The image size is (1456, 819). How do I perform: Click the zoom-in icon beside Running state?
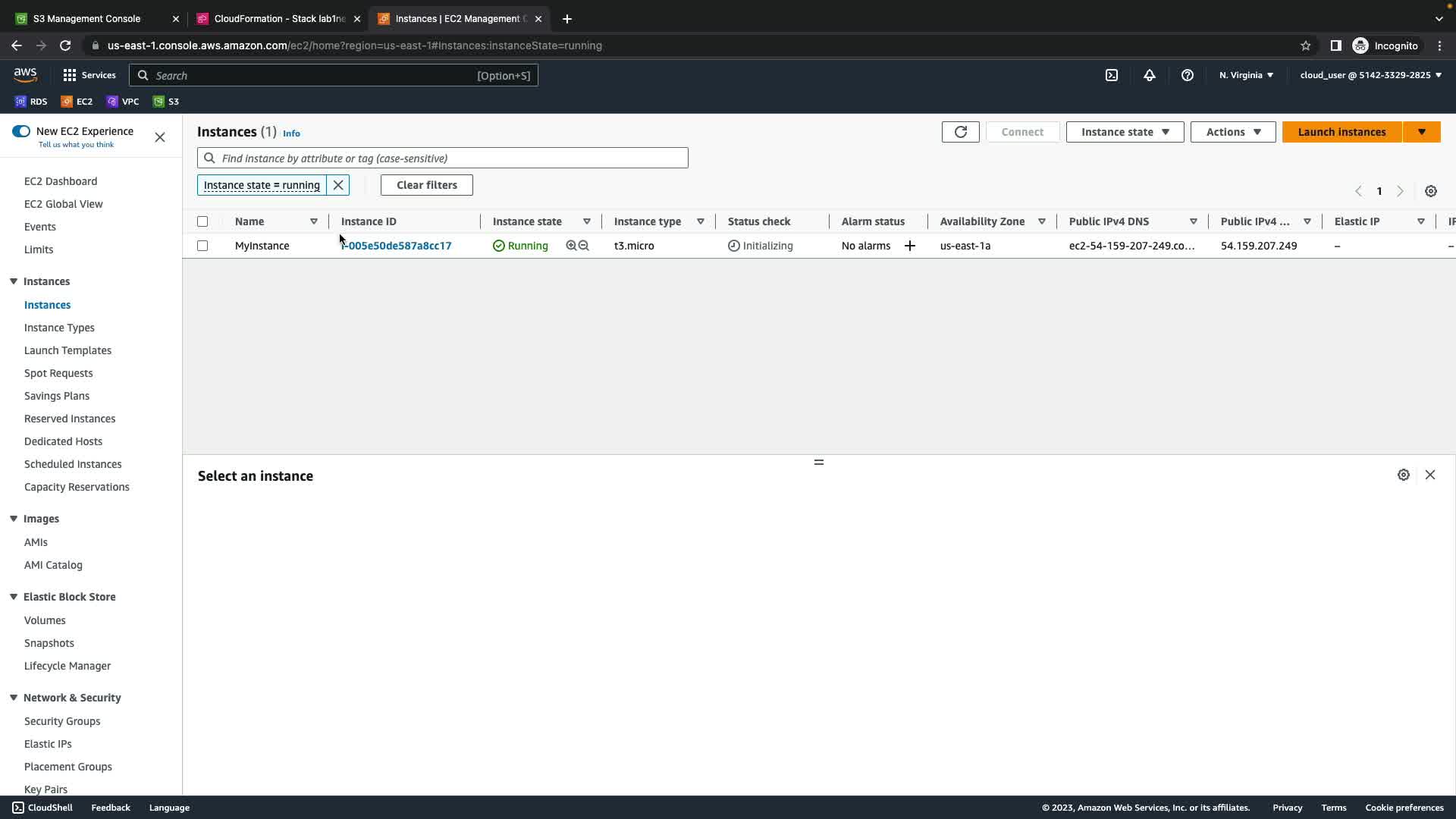(571, 246)
